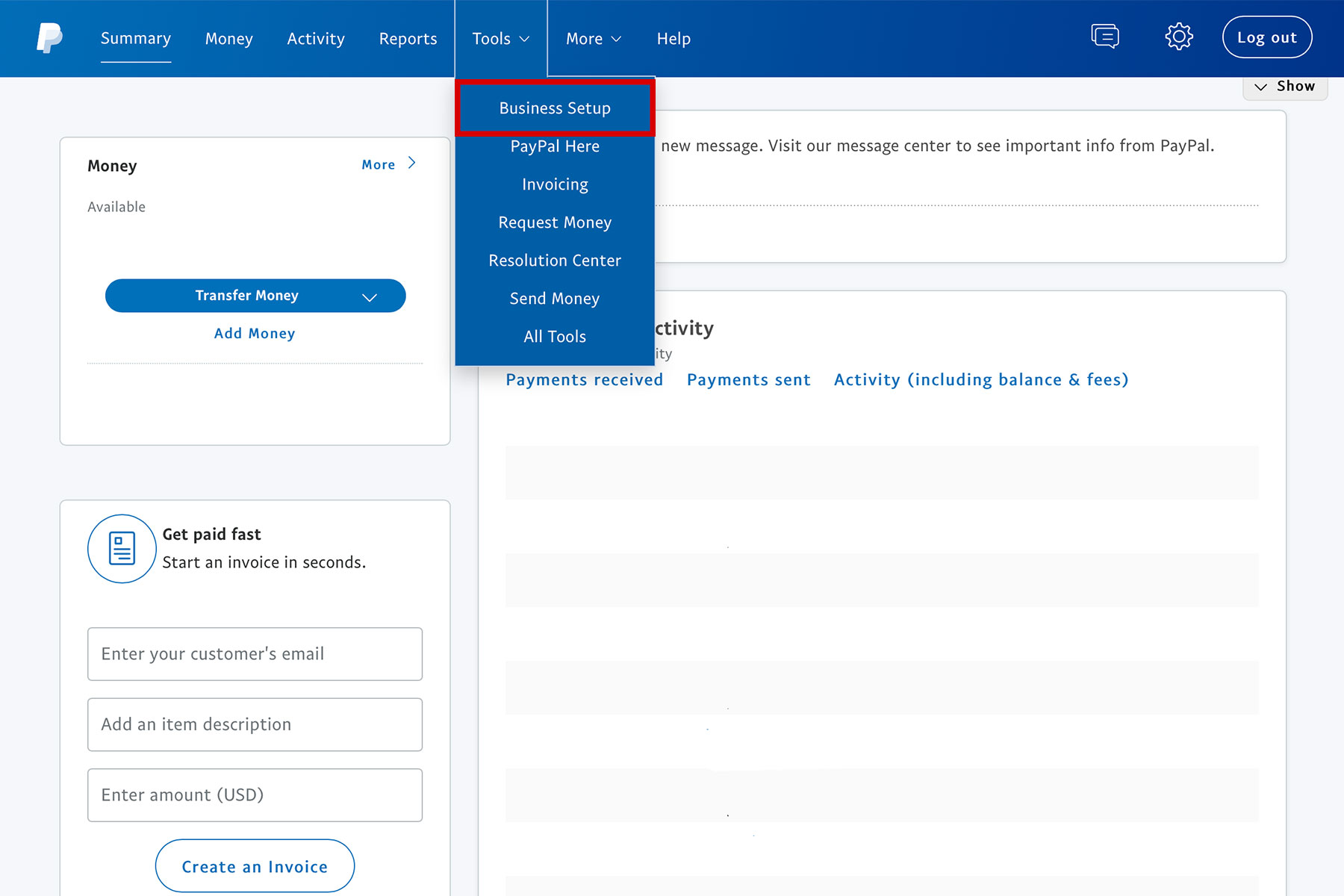The height and width of the screenshot is (896, 1344).
Task: Open the Reports tab
Action: pyautogui.click(x=408, y=38)
